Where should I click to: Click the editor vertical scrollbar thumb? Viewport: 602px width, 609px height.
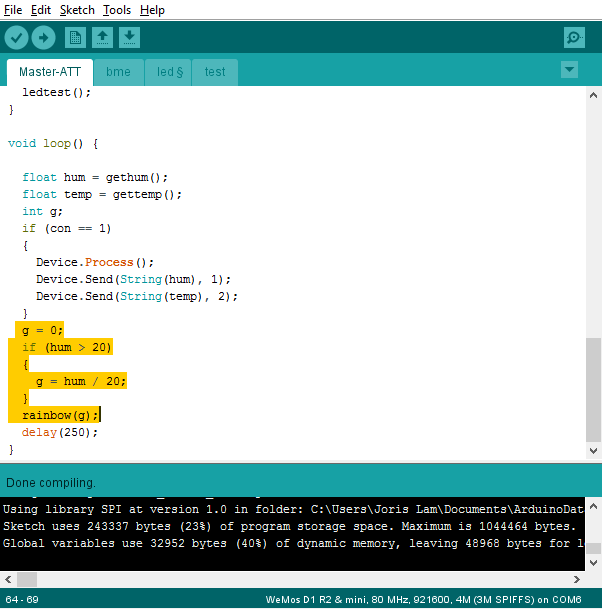593,390
